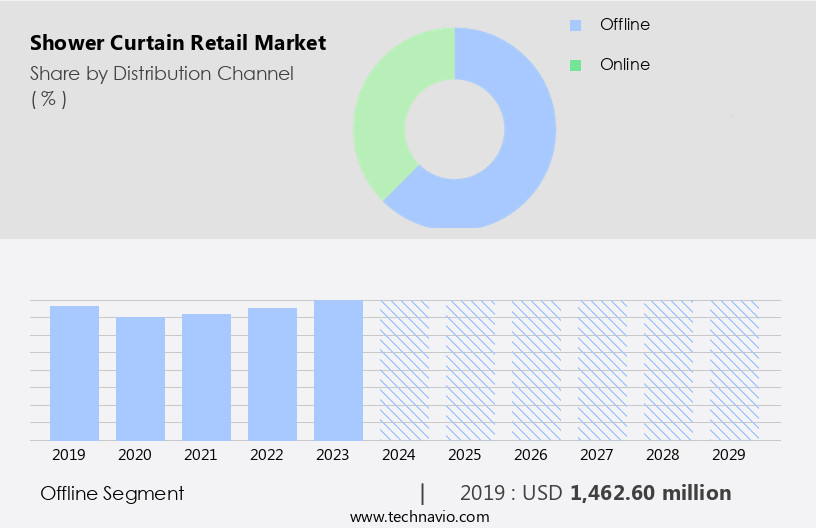816x528 pixels.
Task: Click the Offline Segment label
Action: click(112, 493)
